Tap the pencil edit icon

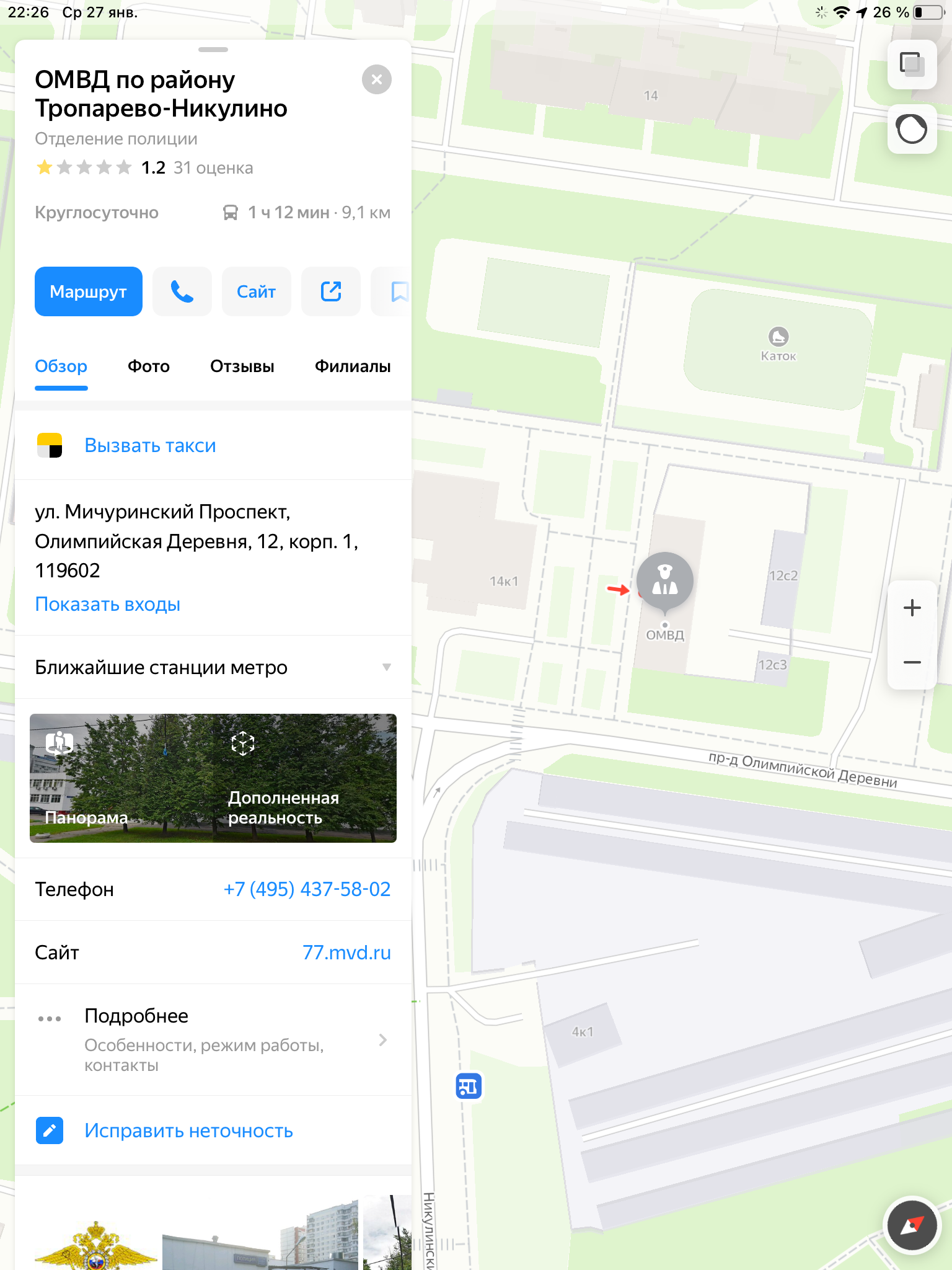pos(50,1130)
